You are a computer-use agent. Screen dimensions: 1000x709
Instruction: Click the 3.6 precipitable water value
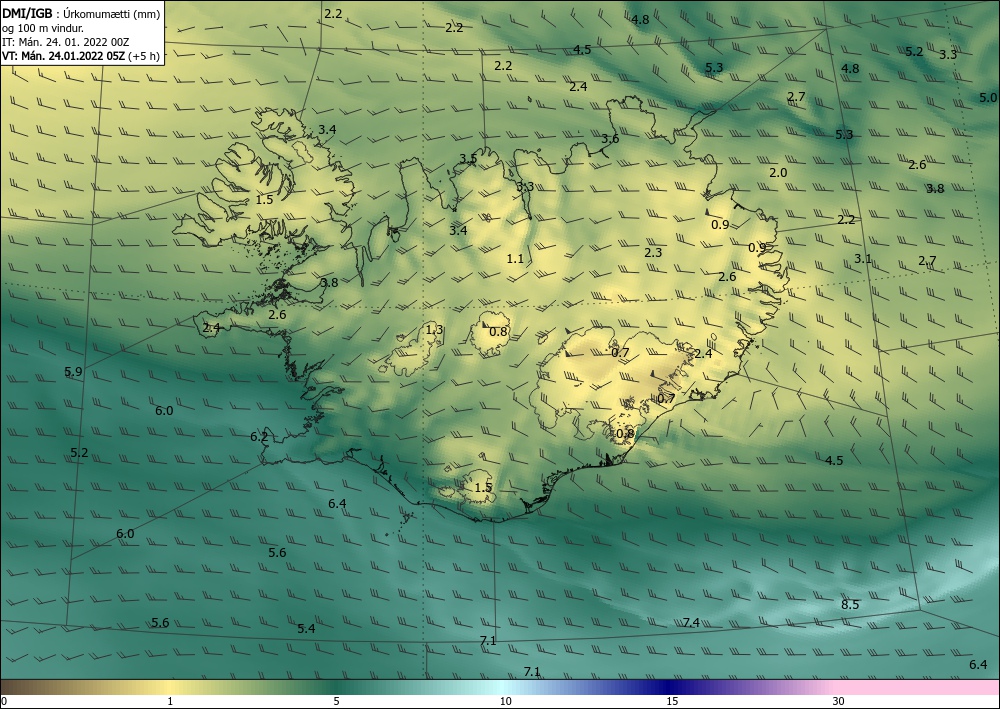[610, 138]
